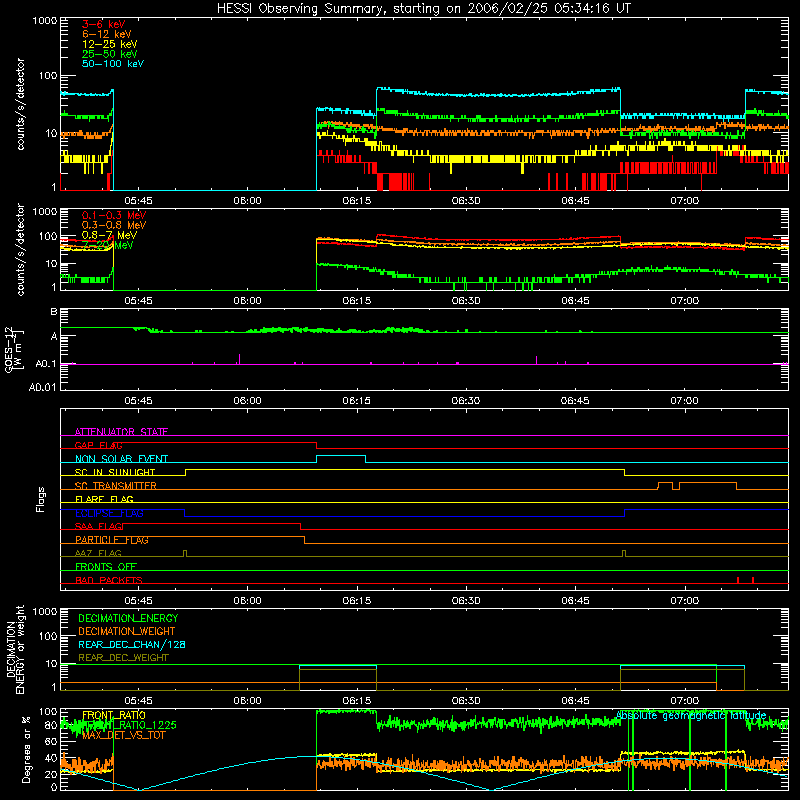
Task: Click the '0.8-7 MeV' legend label
Action: [109, 235]
